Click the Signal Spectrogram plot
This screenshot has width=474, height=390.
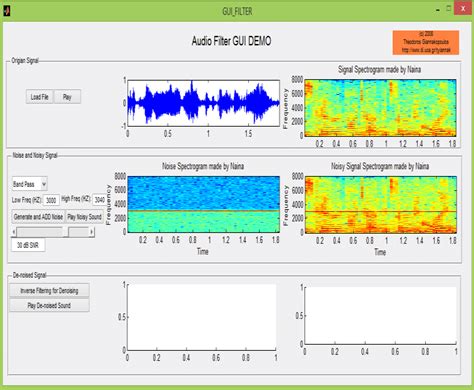click(380, 108)
